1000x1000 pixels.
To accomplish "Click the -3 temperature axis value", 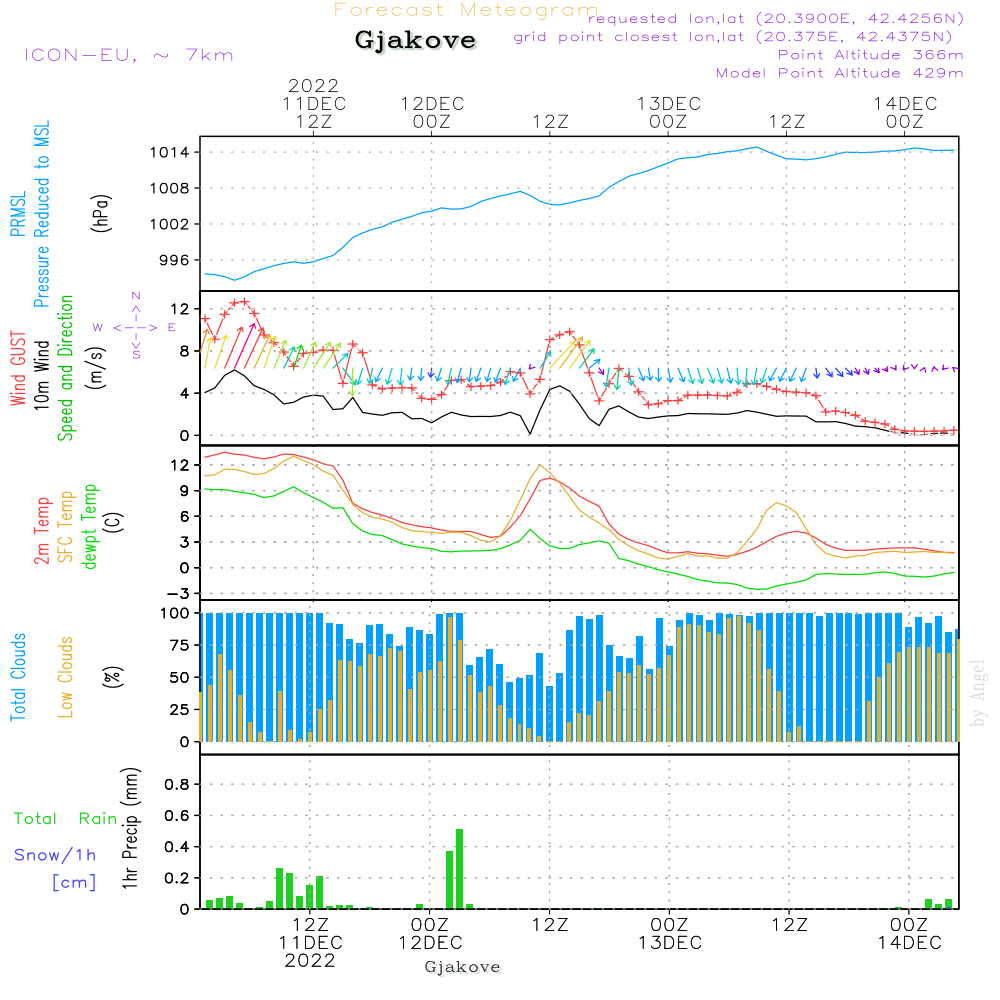I will pos(179,594).
